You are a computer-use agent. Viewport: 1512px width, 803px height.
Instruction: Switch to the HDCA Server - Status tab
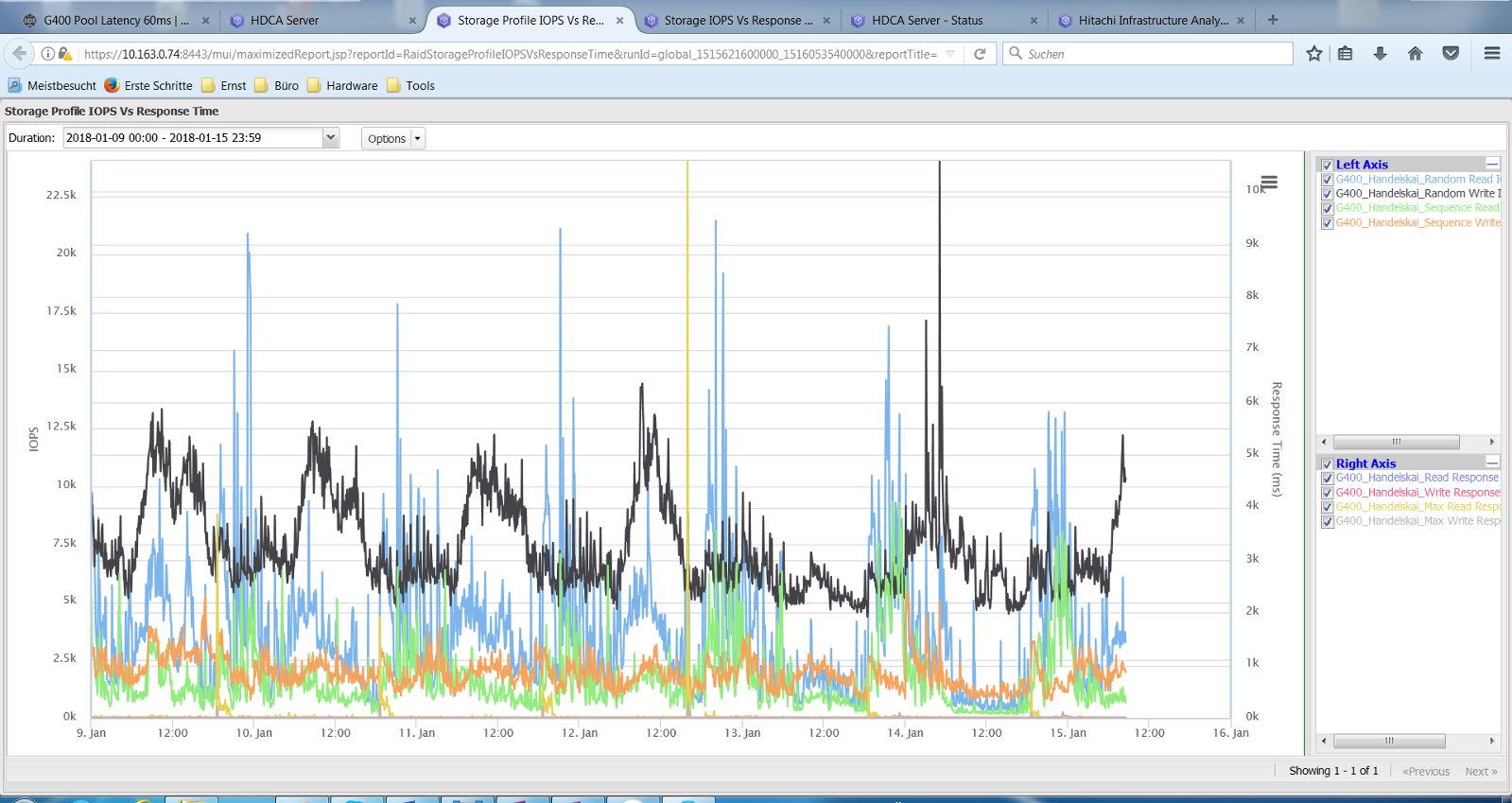927,20
